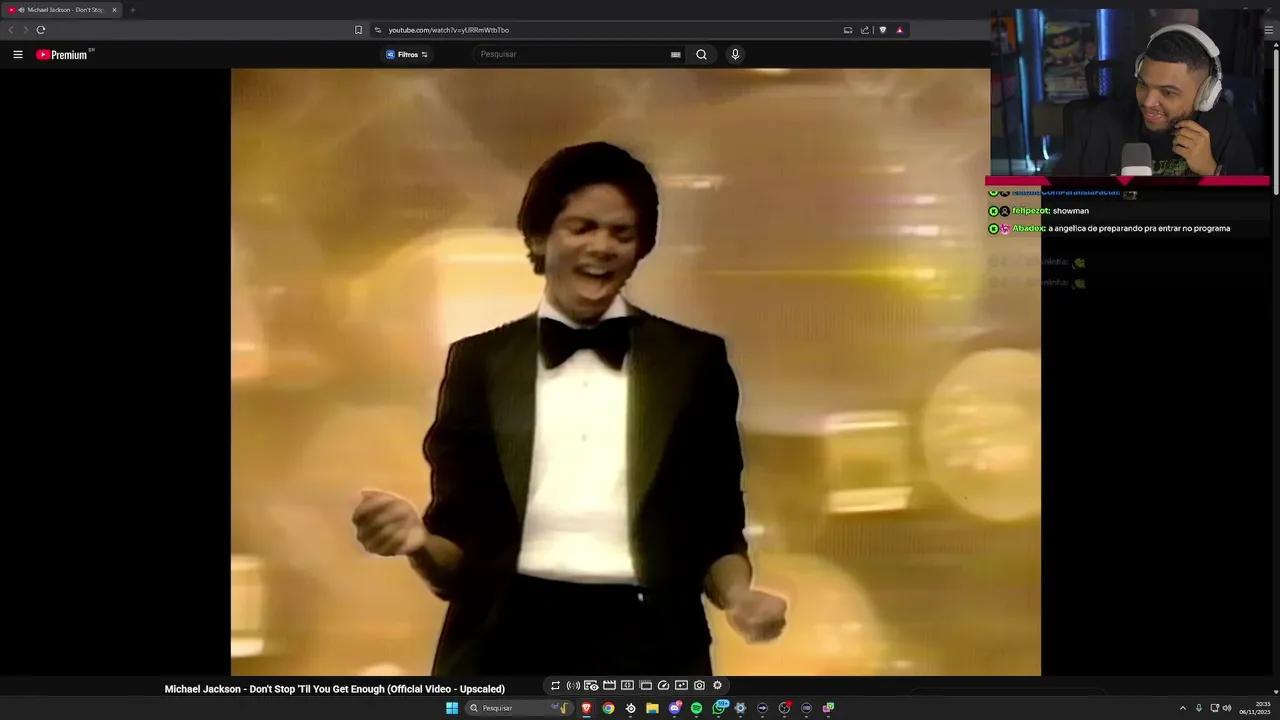Open Brave browser from the taskbar
This screenshot has width=1280, height=720.
(x=587, y=708)
